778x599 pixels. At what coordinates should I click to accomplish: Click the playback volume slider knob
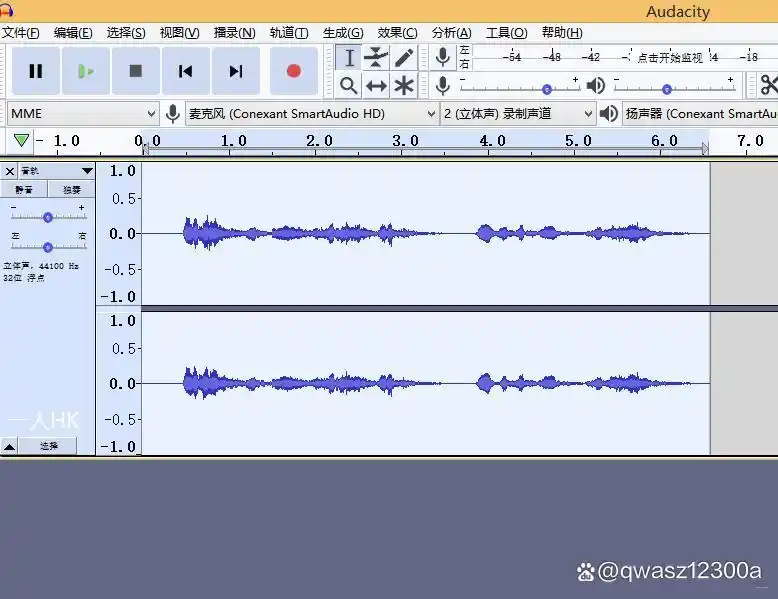pos(667,89)
